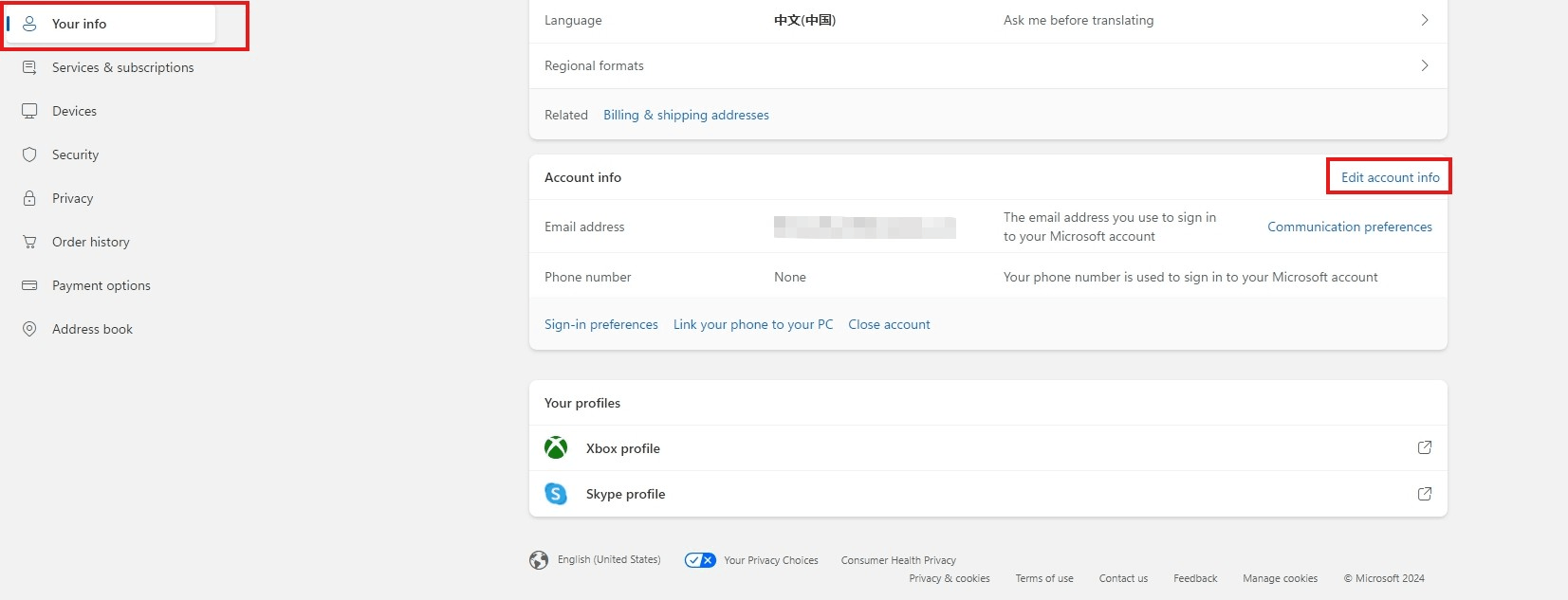Click the Skype profile logo icon

(x=556, y=494)
